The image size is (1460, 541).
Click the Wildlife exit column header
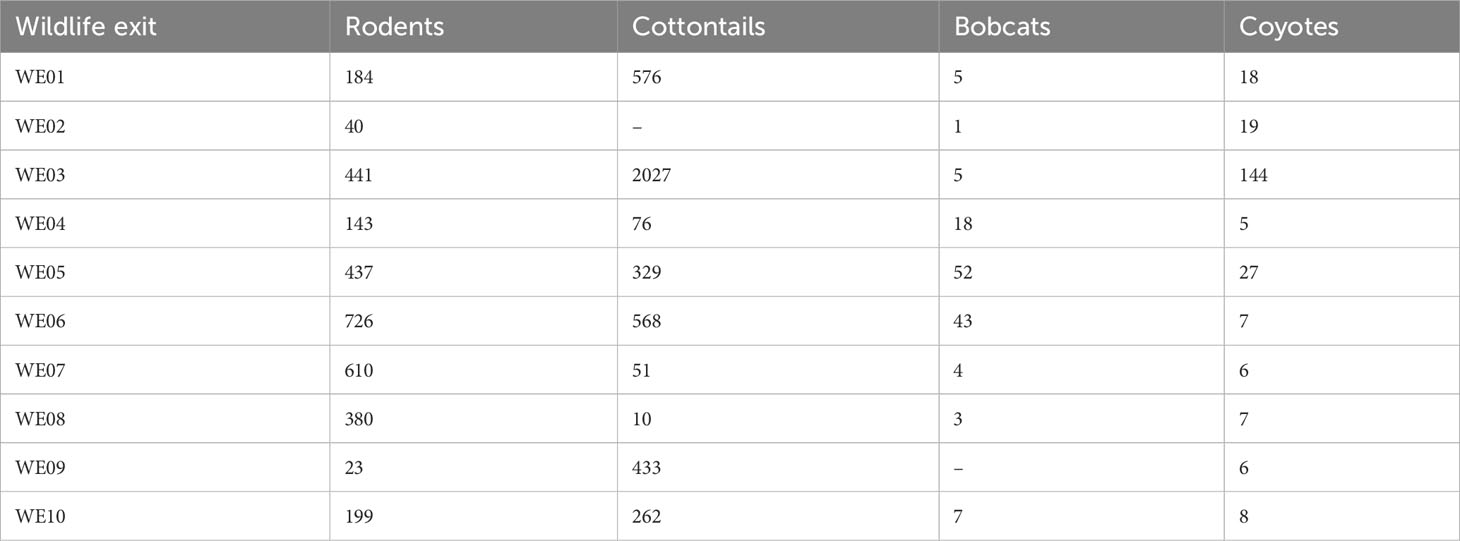click(86, 27)
